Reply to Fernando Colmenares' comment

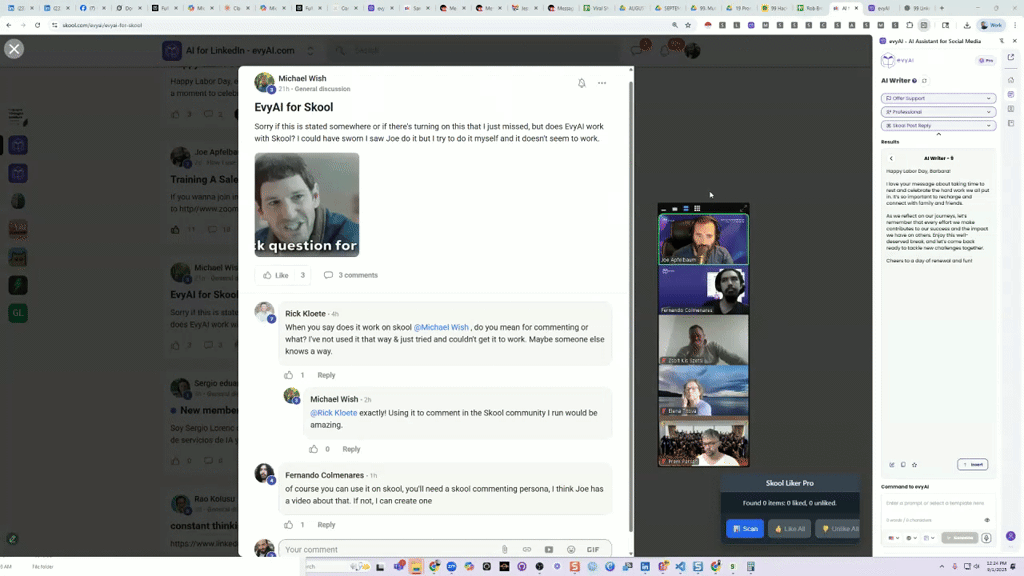click(326, 524)
